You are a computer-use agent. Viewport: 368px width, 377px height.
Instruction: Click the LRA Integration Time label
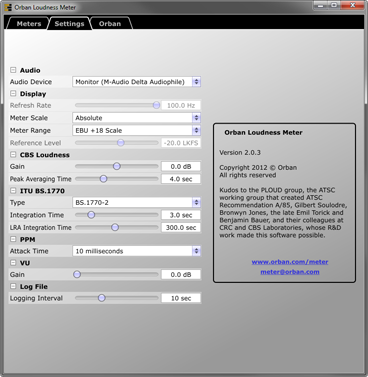tap(40, 228)
